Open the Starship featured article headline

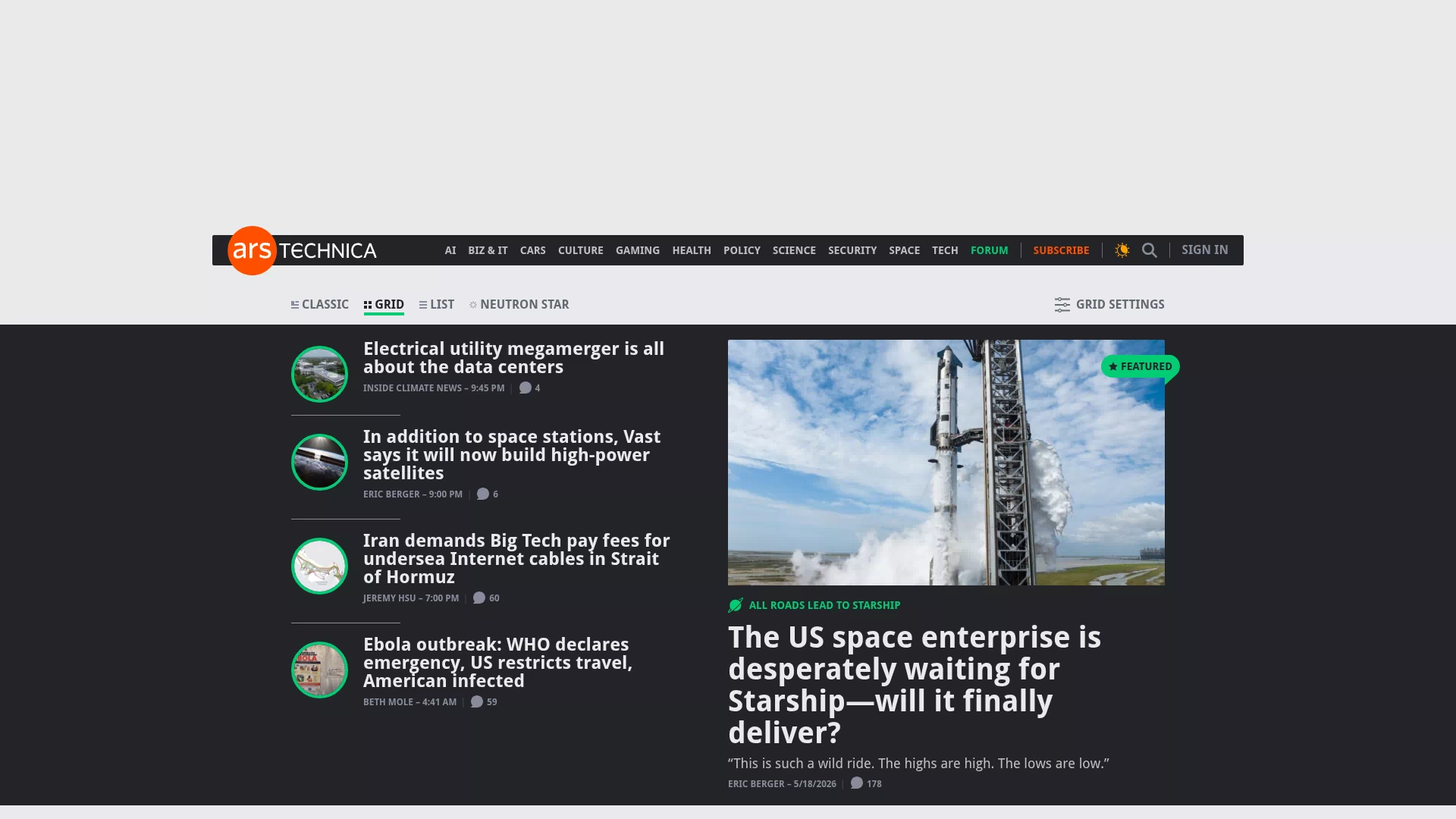(x=915, y=686)
